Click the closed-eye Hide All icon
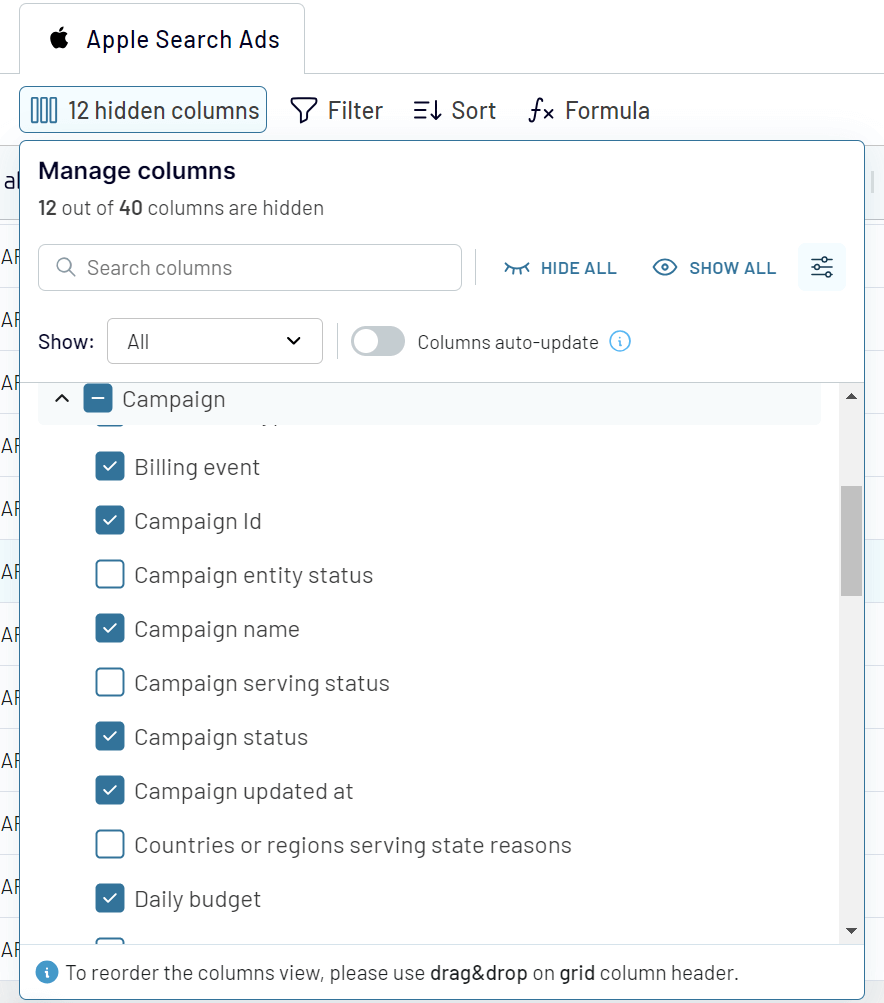The width and height of the screenshot is (884, 1003). 517,267
